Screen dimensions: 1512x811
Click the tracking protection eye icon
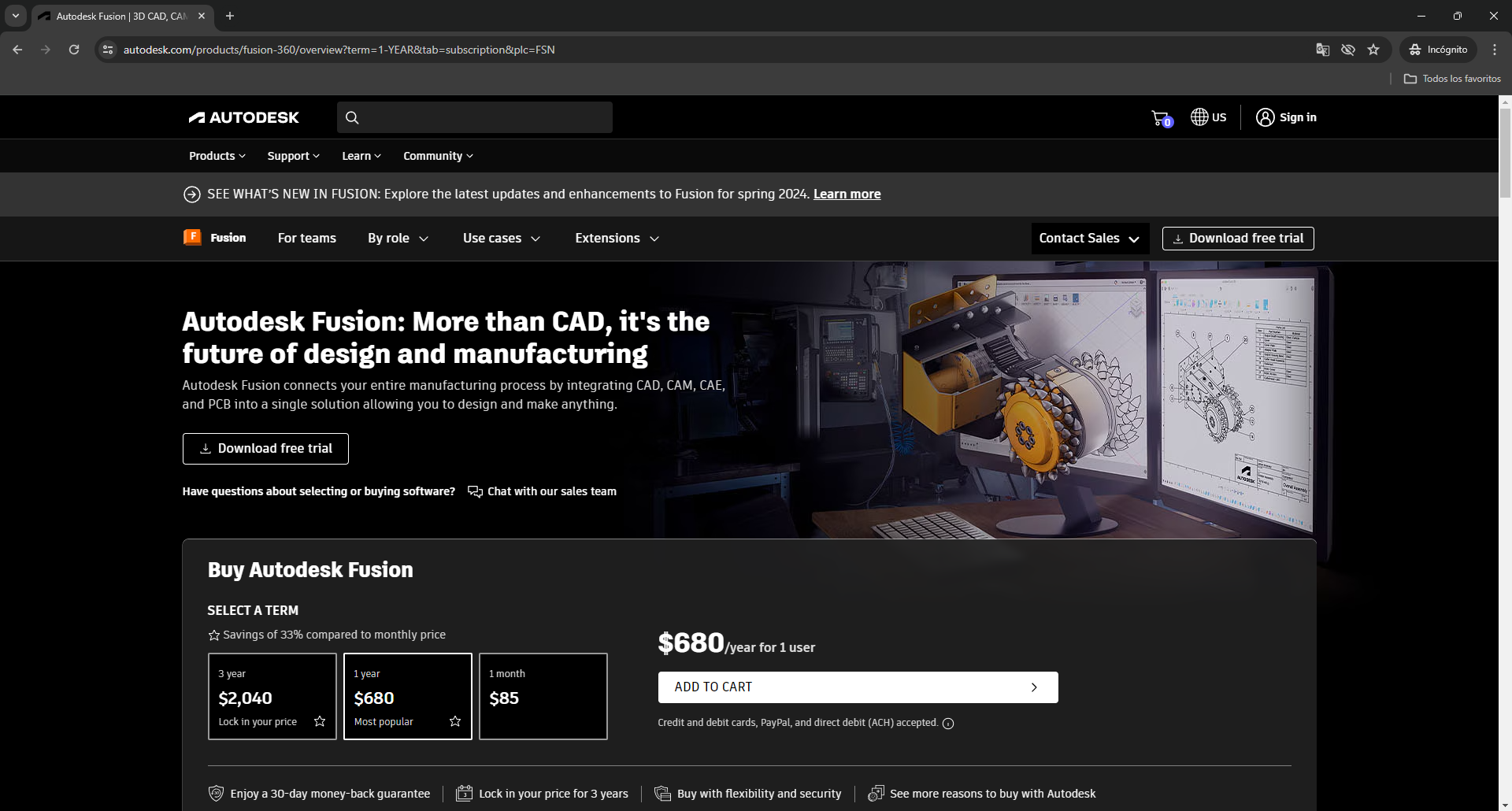pos(1348,50)
